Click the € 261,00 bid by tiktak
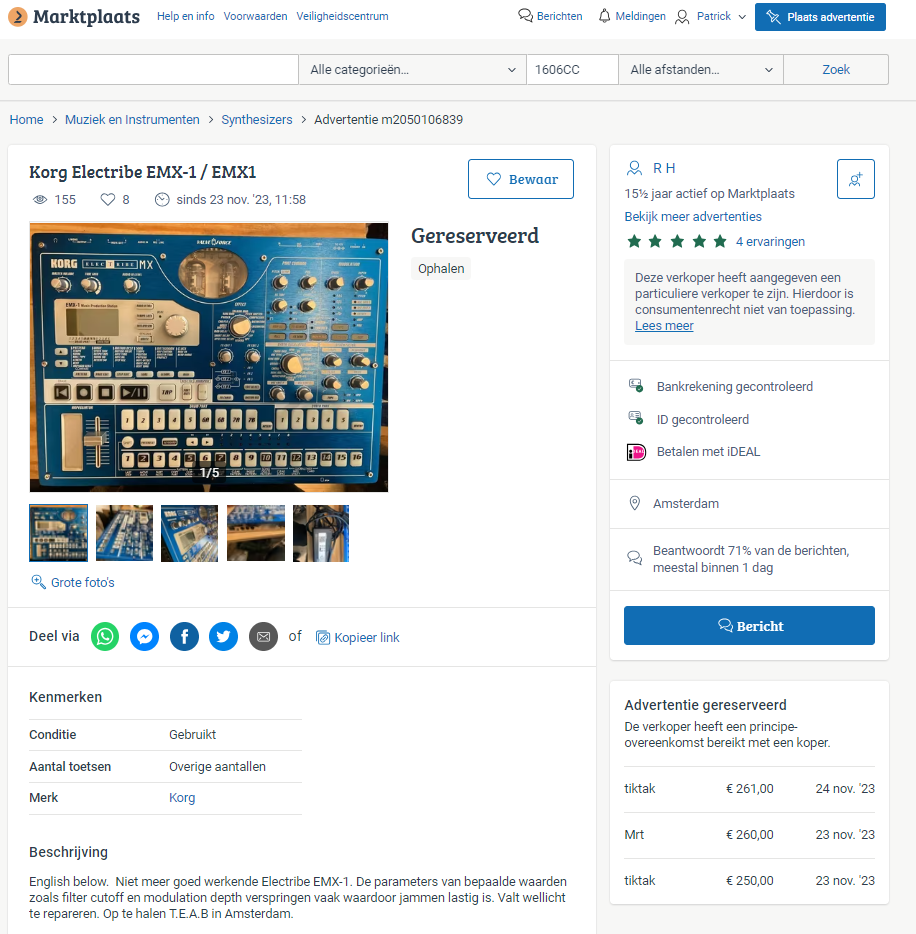 [x=750, y=789]
